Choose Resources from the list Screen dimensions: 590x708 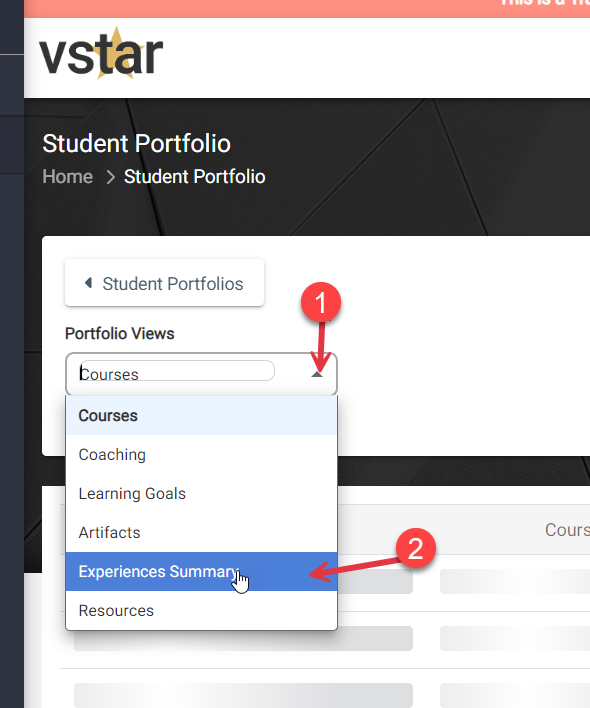point(201,610)
